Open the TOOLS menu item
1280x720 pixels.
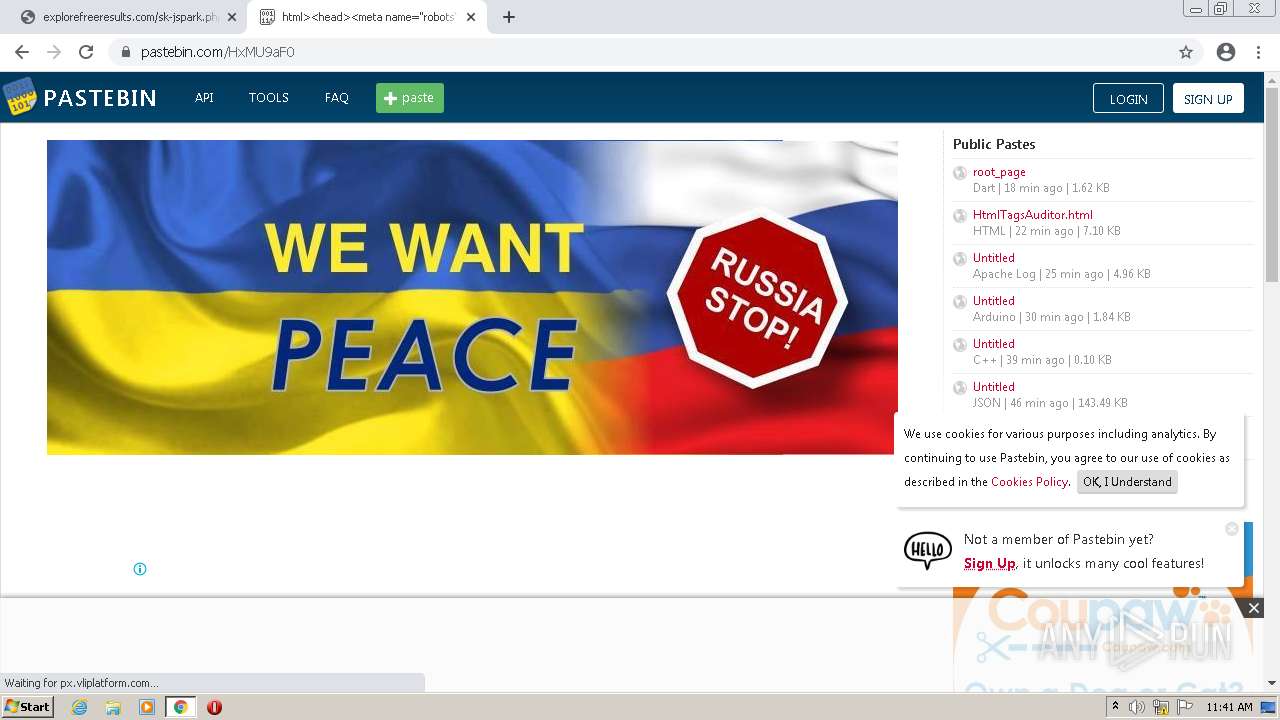tap(269, 98)
